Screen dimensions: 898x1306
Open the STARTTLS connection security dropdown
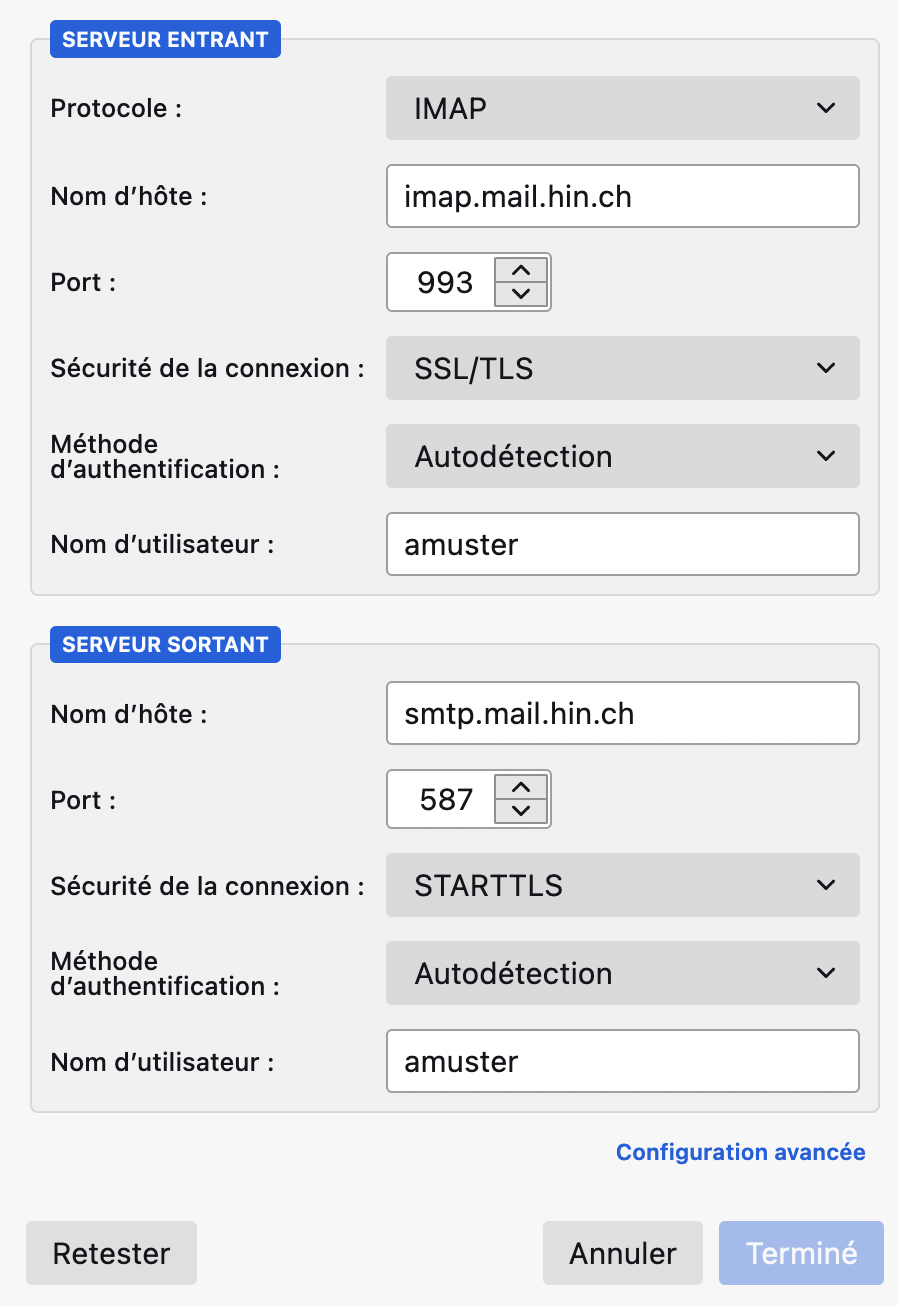(623, 885)
